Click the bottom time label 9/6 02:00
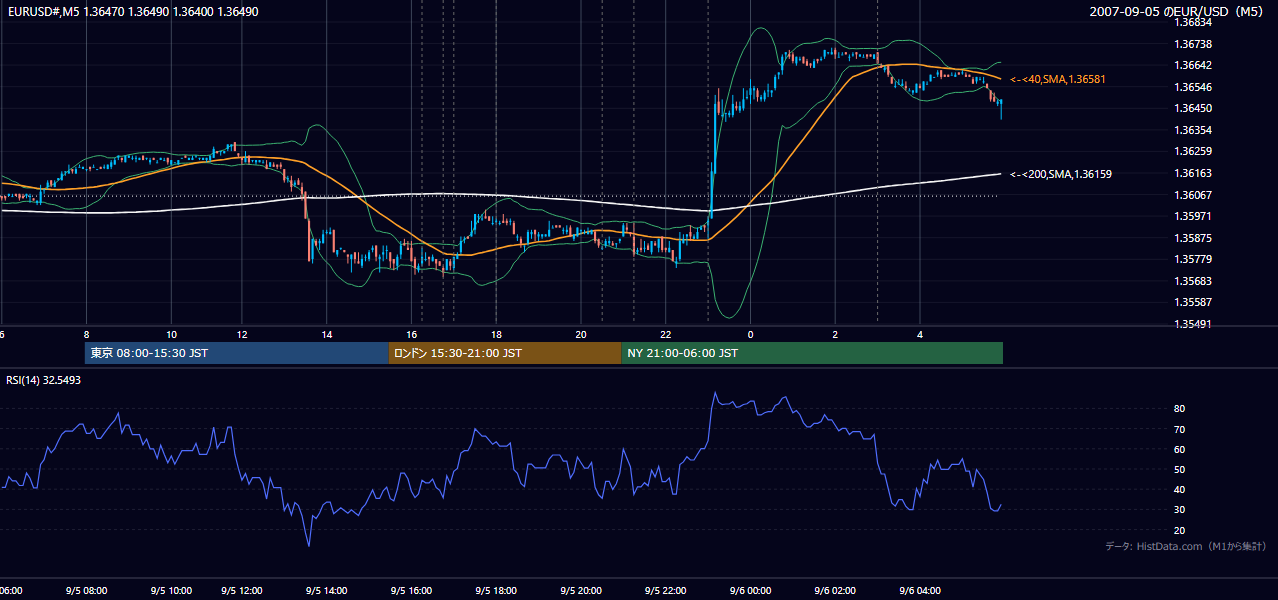Viewport: 1278px width, 600px height. [x=835, y=591]
